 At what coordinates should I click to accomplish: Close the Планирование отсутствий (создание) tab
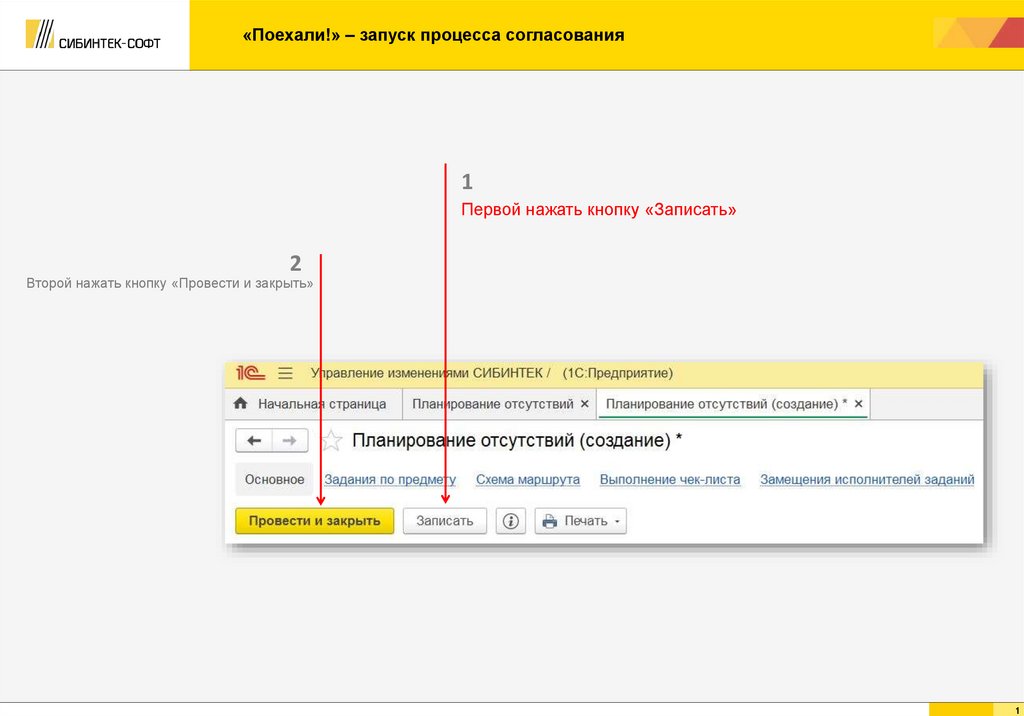click(x=859, y=404)
